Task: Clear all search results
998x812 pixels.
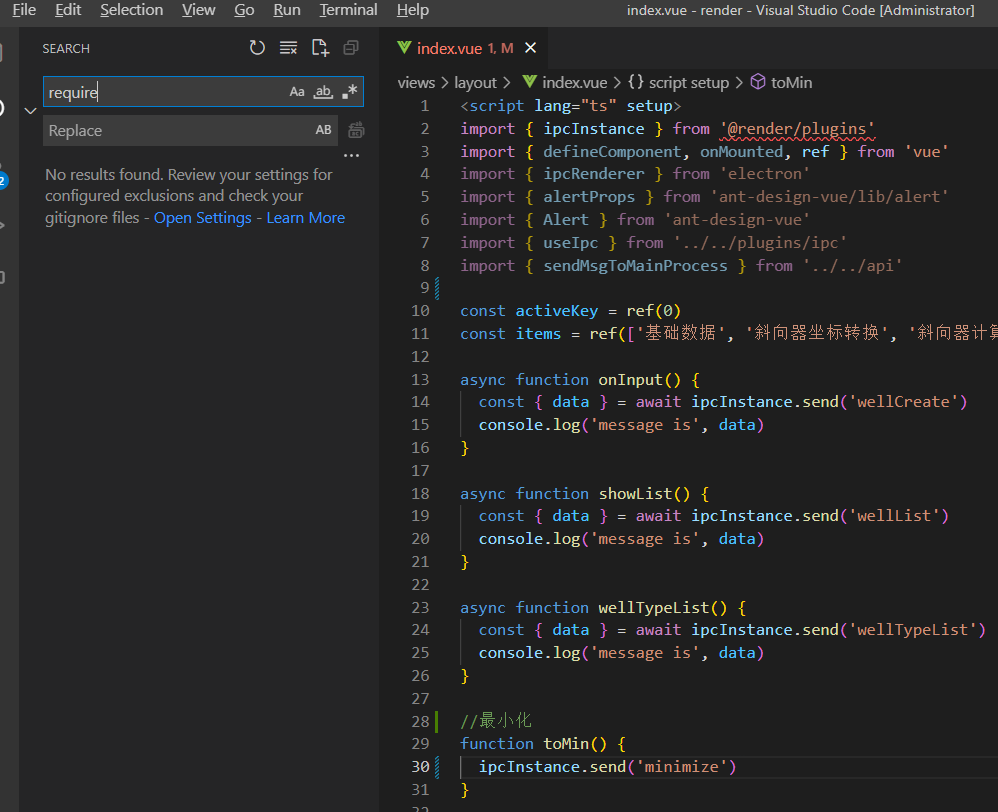Action: coord(288,47)
